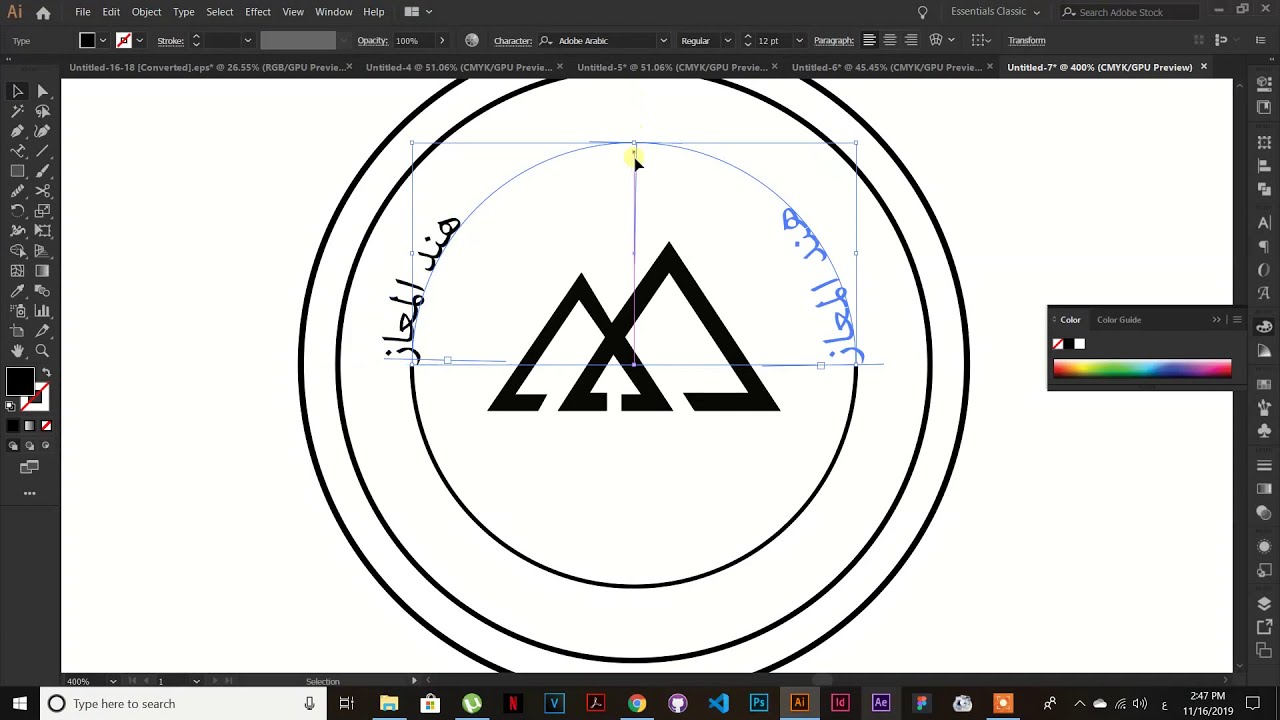Go to Illustrator home screen icon
The height and width of the screenshot is (720, 1280).
click(43, 12)
